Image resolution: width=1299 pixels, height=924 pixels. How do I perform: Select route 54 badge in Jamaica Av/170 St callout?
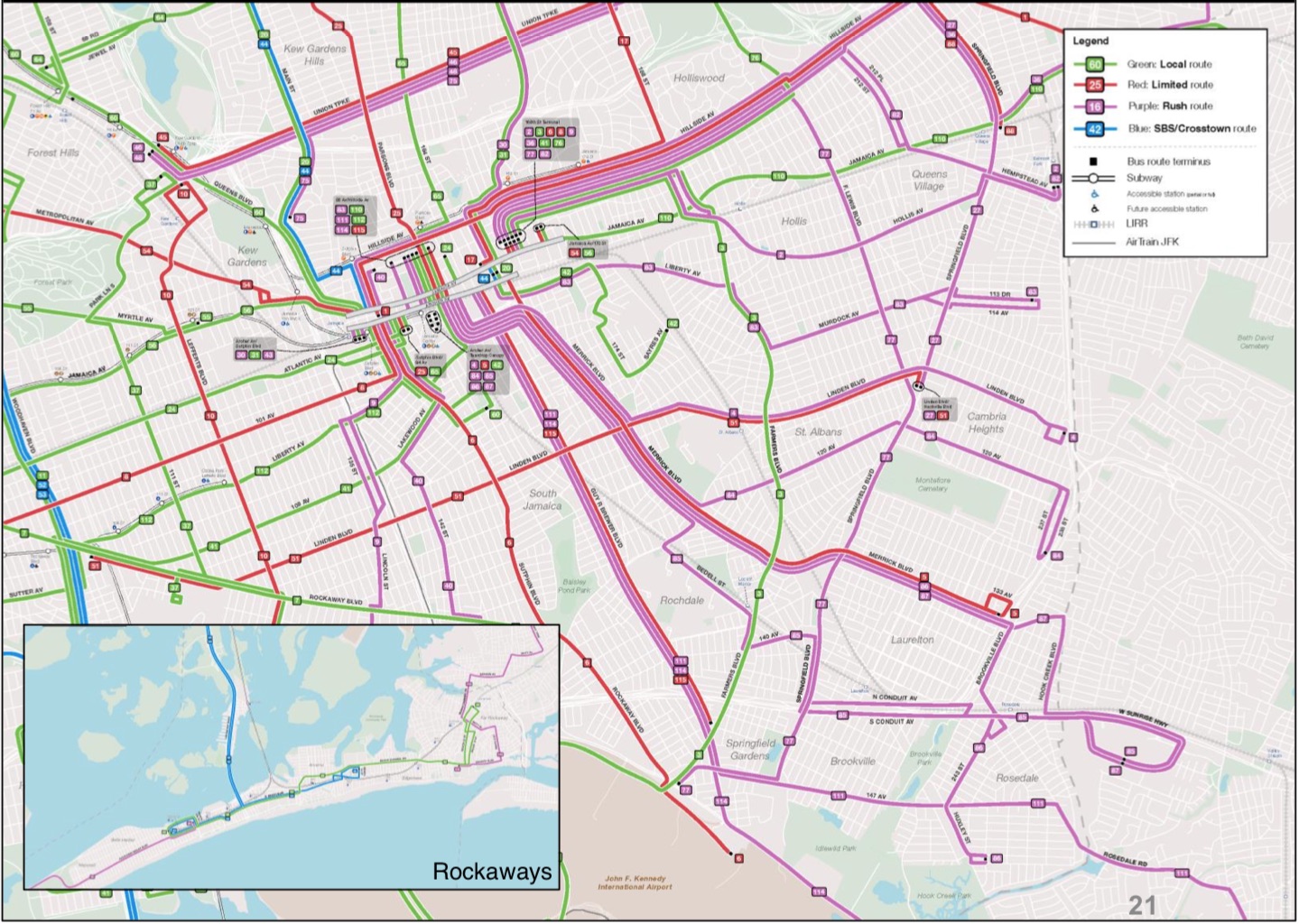click(574, 253)
